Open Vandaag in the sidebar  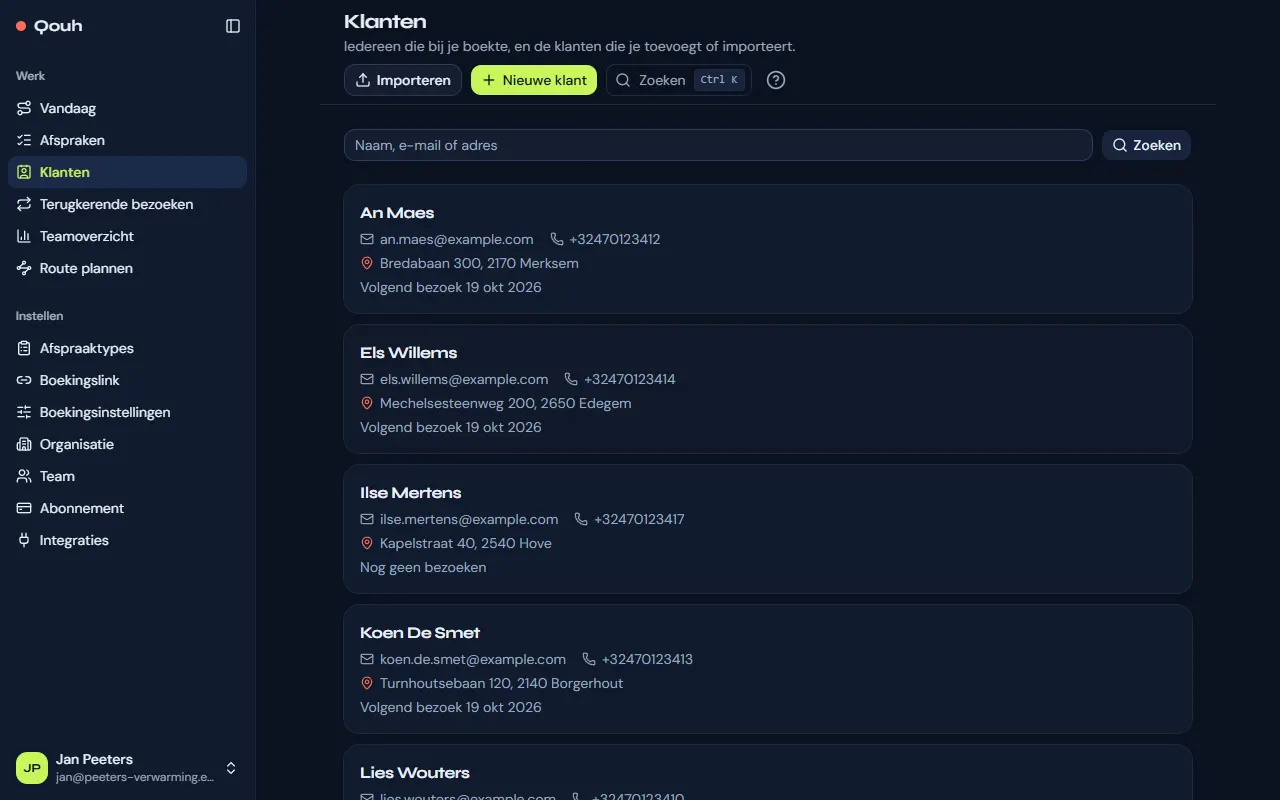coord(127,108)
